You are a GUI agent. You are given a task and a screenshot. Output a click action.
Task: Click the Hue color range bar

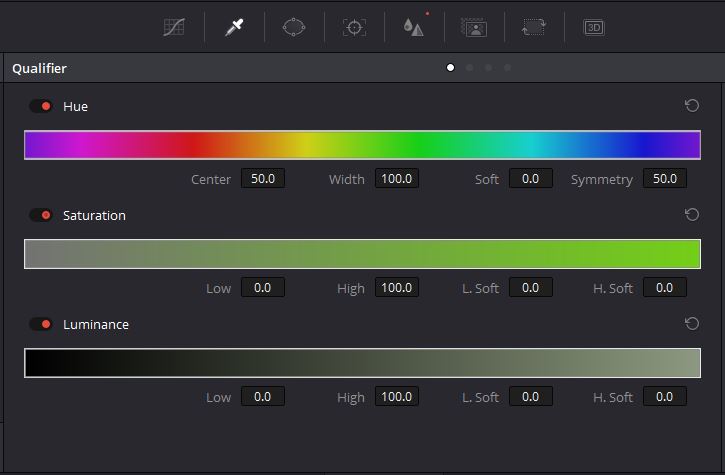click(x=362, y=145)
